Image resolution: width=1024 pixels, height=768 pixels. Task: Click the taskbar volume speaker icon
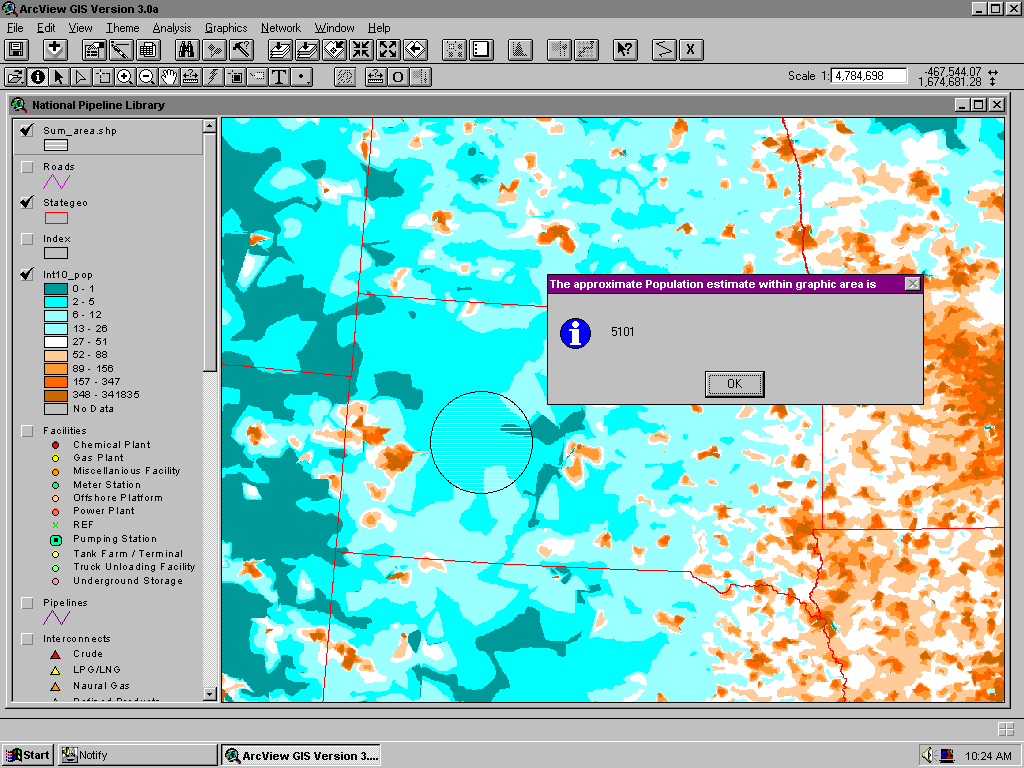coord(927,756)
